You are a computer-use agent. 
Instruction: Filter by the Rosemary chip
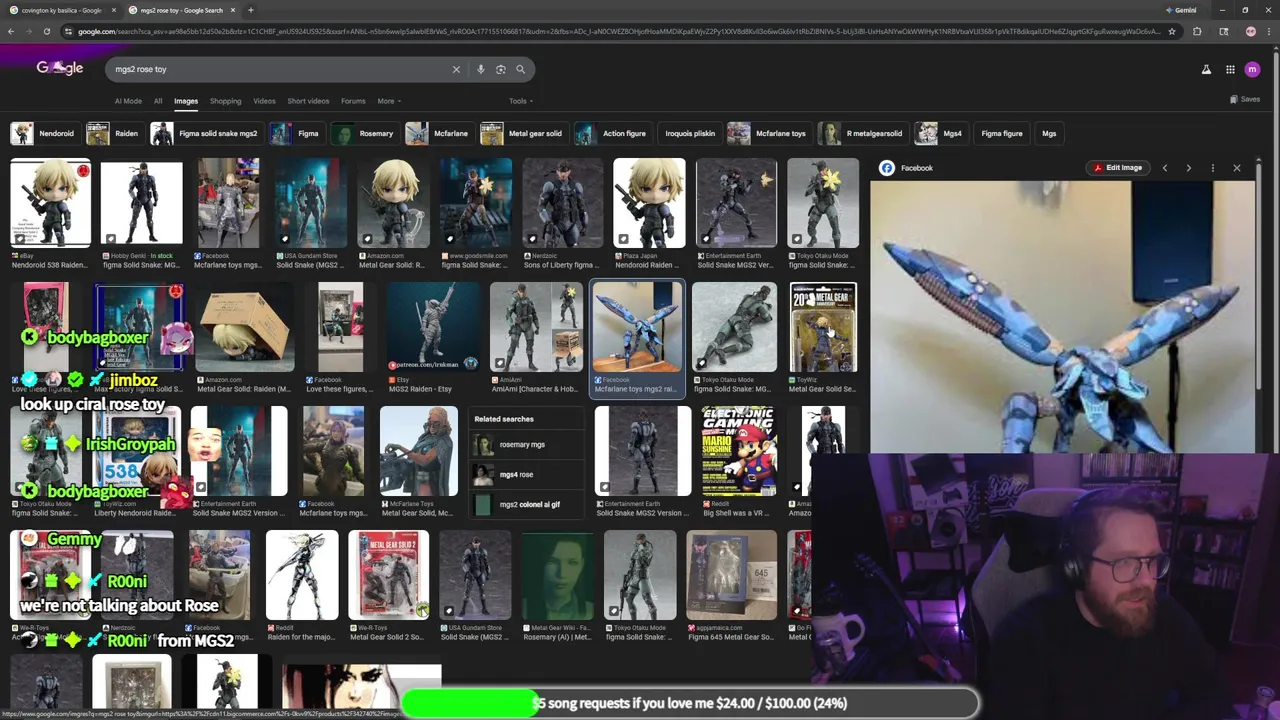click(x=364, y=133)
